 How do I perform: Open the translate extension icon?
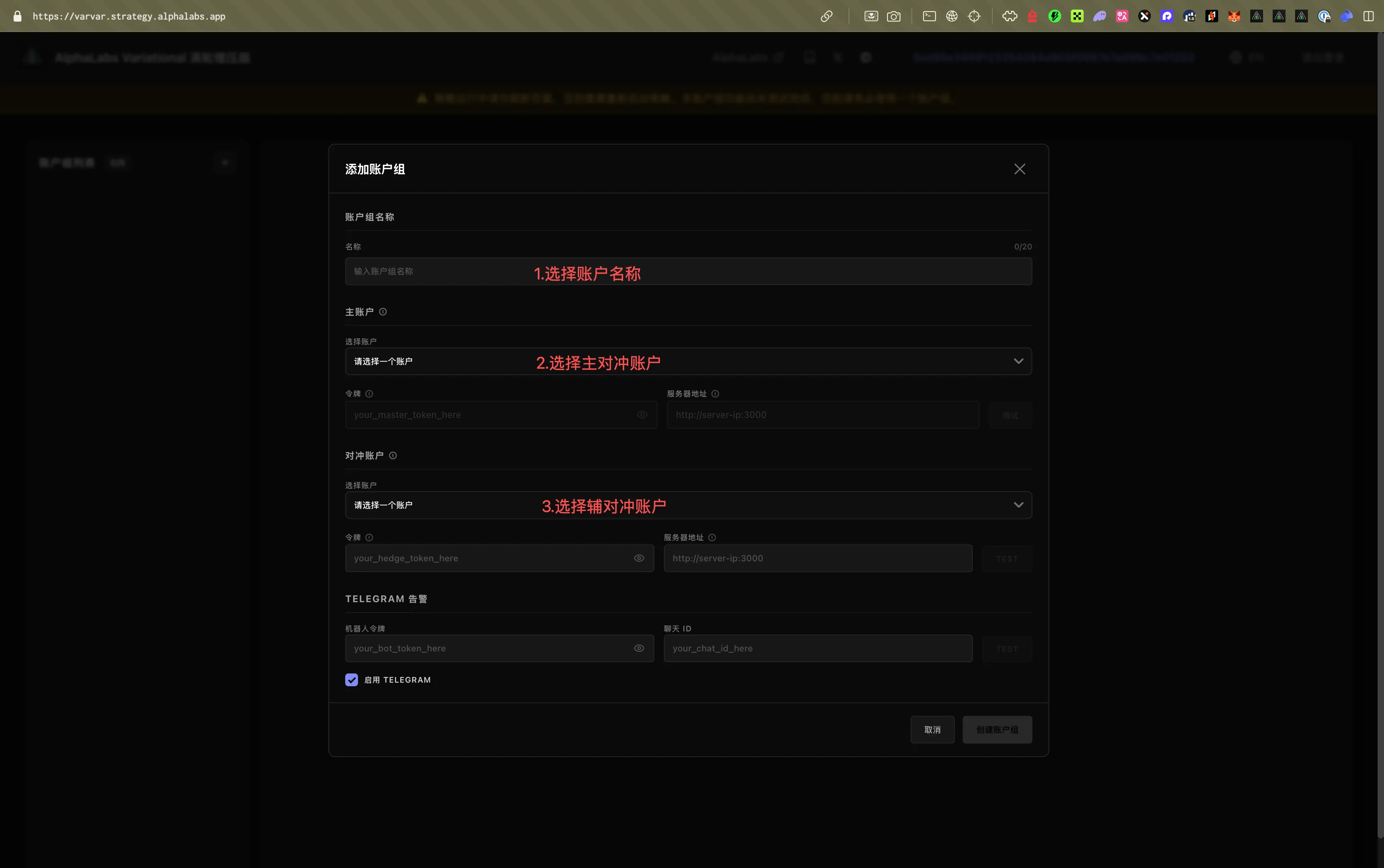coord(1122,16)
